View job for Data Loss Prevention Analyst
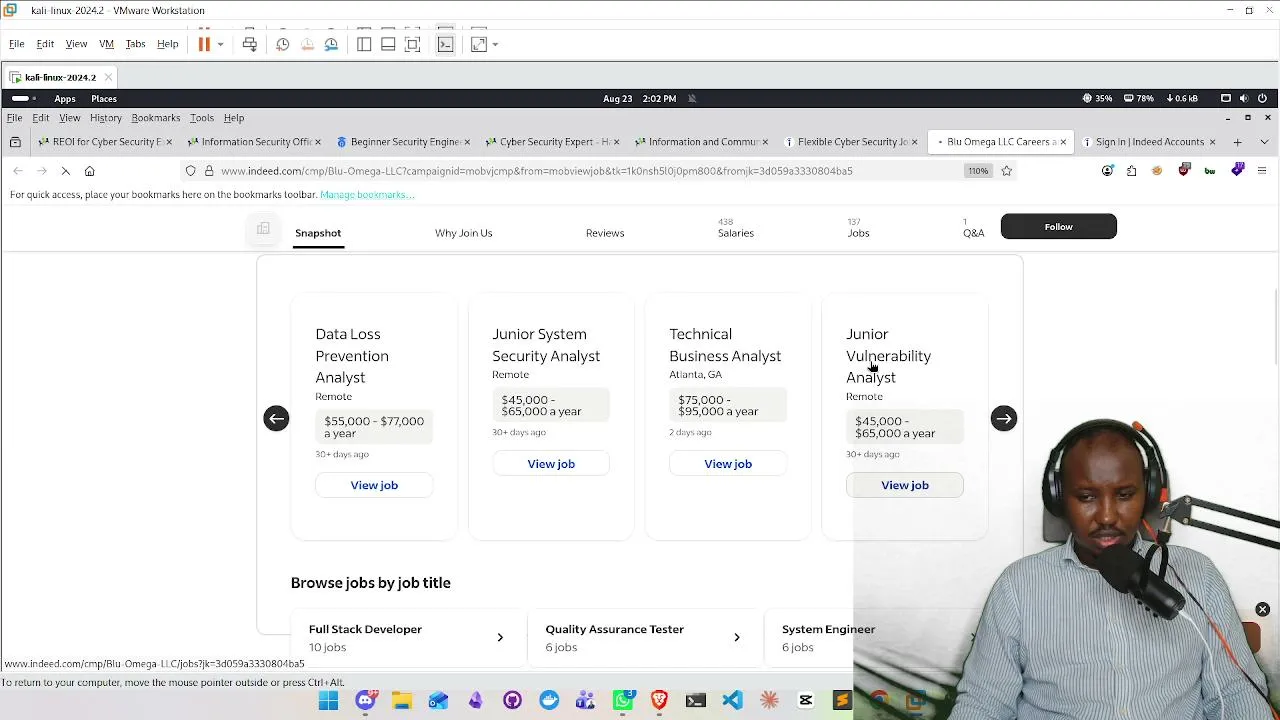This screenshot has height=720, width=1280. [374, 485]
